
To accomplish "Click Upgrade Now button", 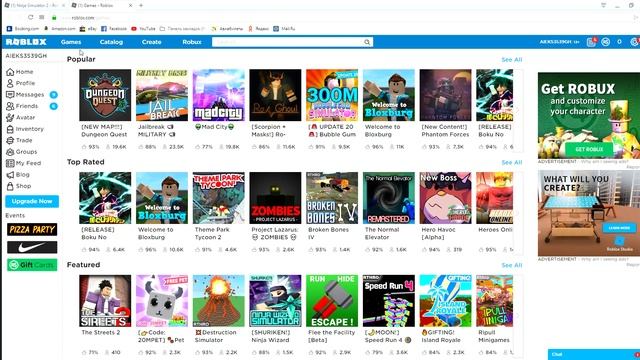I will [32, 201].
